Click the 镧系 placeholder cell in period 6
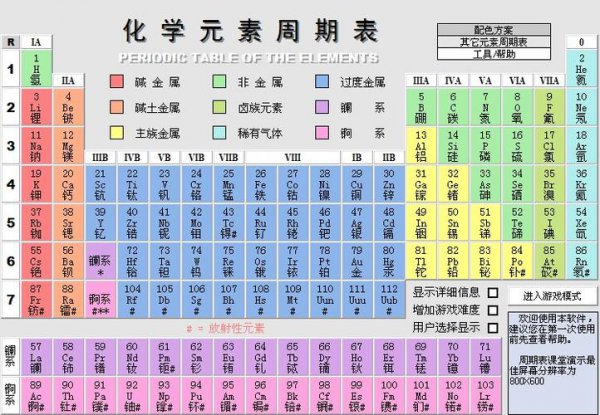The width and height of the screenshot is (600, 415). click(99, 258)
